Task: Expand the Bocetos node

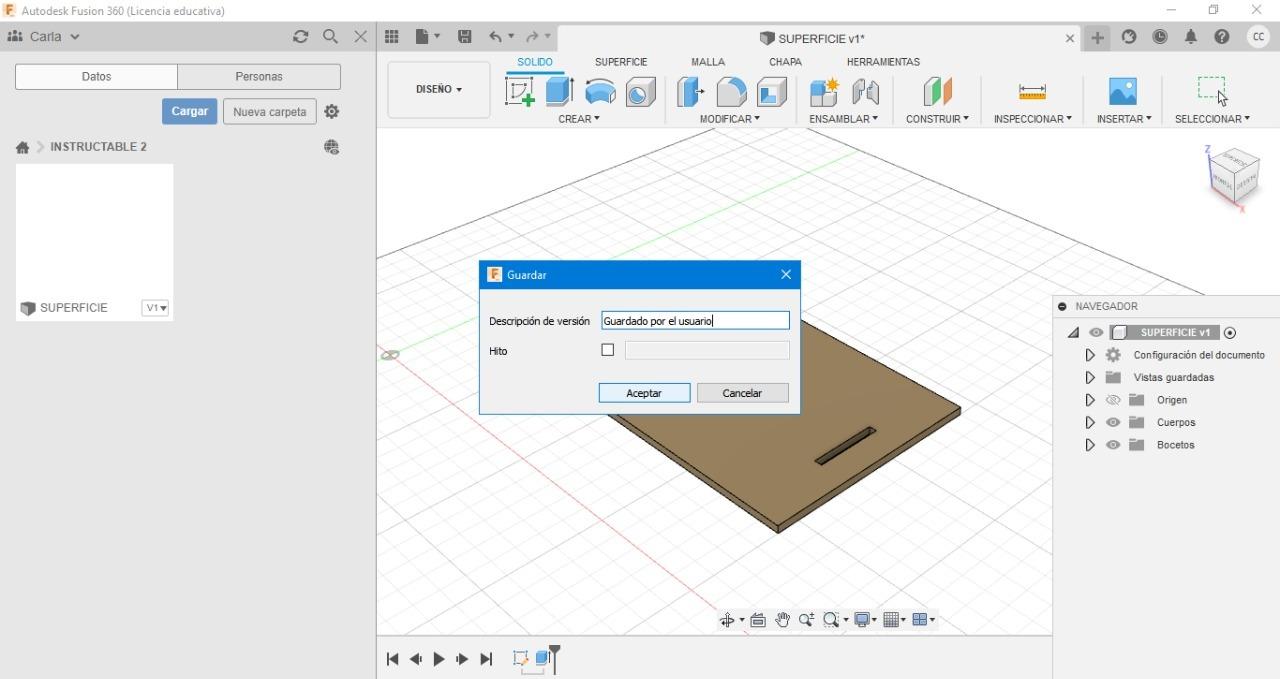Action: 1090,445
